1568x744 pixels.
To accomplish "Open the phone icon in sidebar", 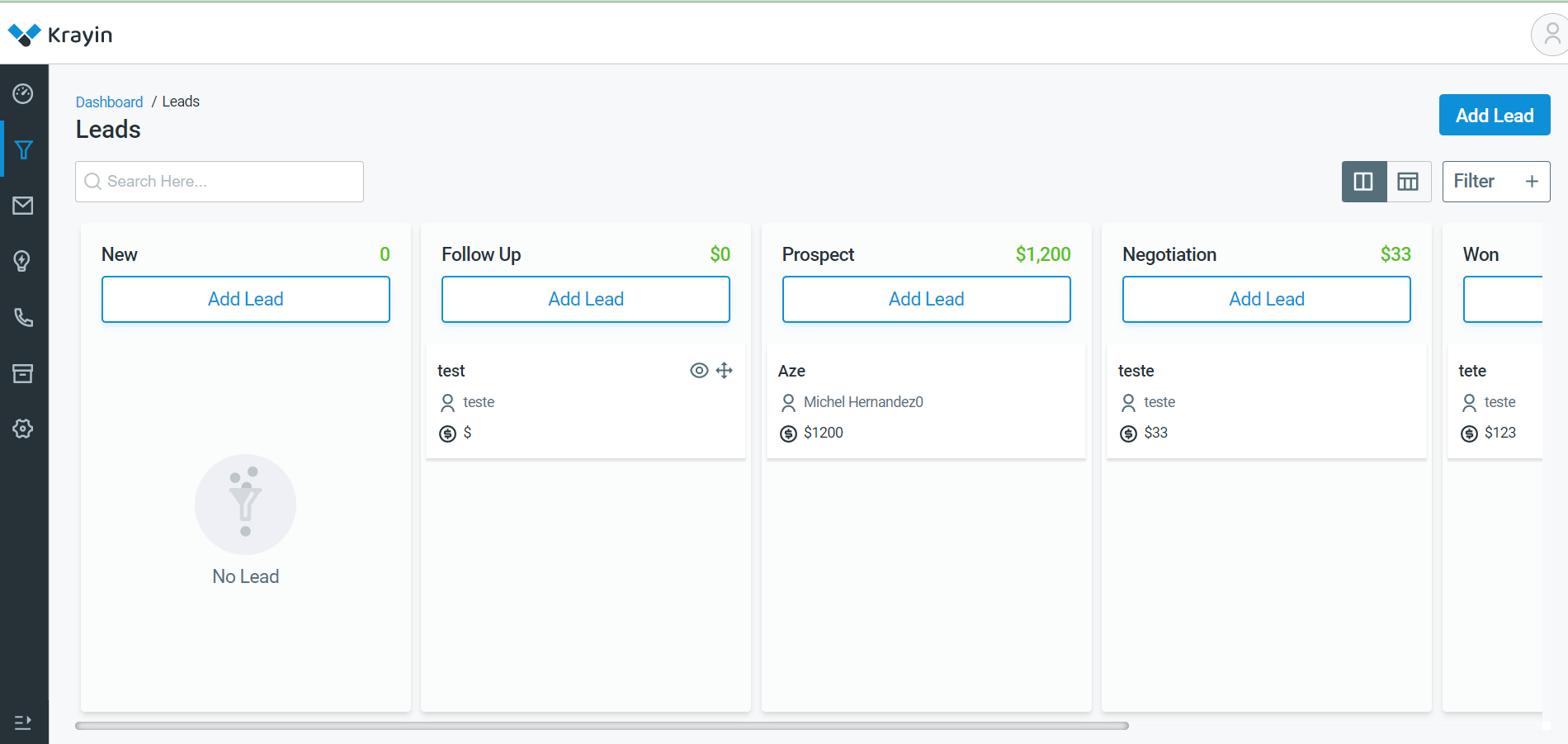I will point(23,317).
